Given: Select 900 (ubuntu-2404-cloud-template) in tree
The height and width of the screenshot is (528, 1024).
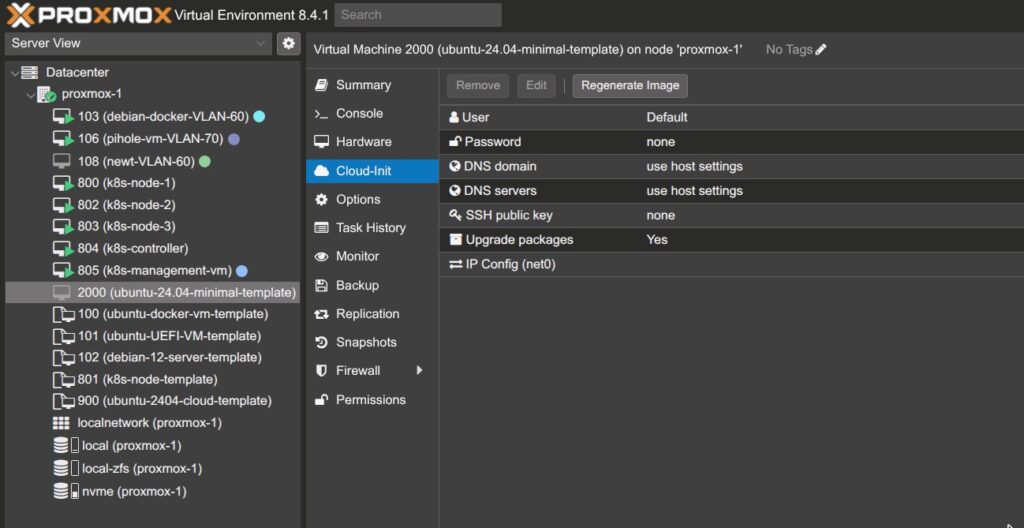Looking at the screenshot, I should [x=153, y=401].
